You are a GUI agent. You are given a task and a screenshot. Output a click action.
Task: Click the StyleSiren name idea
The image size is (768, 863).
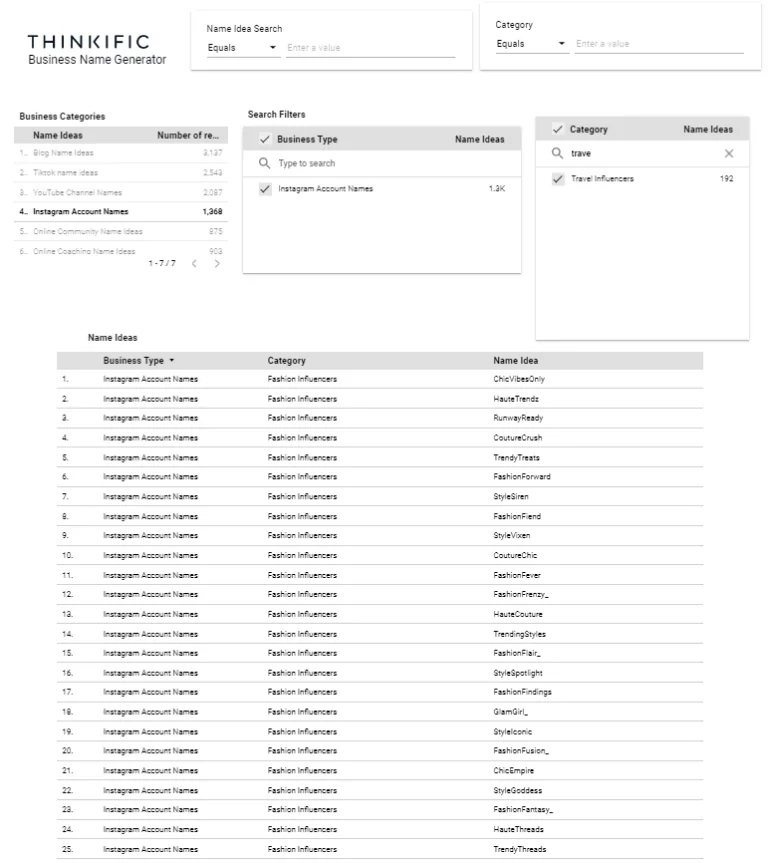(511, 497)
